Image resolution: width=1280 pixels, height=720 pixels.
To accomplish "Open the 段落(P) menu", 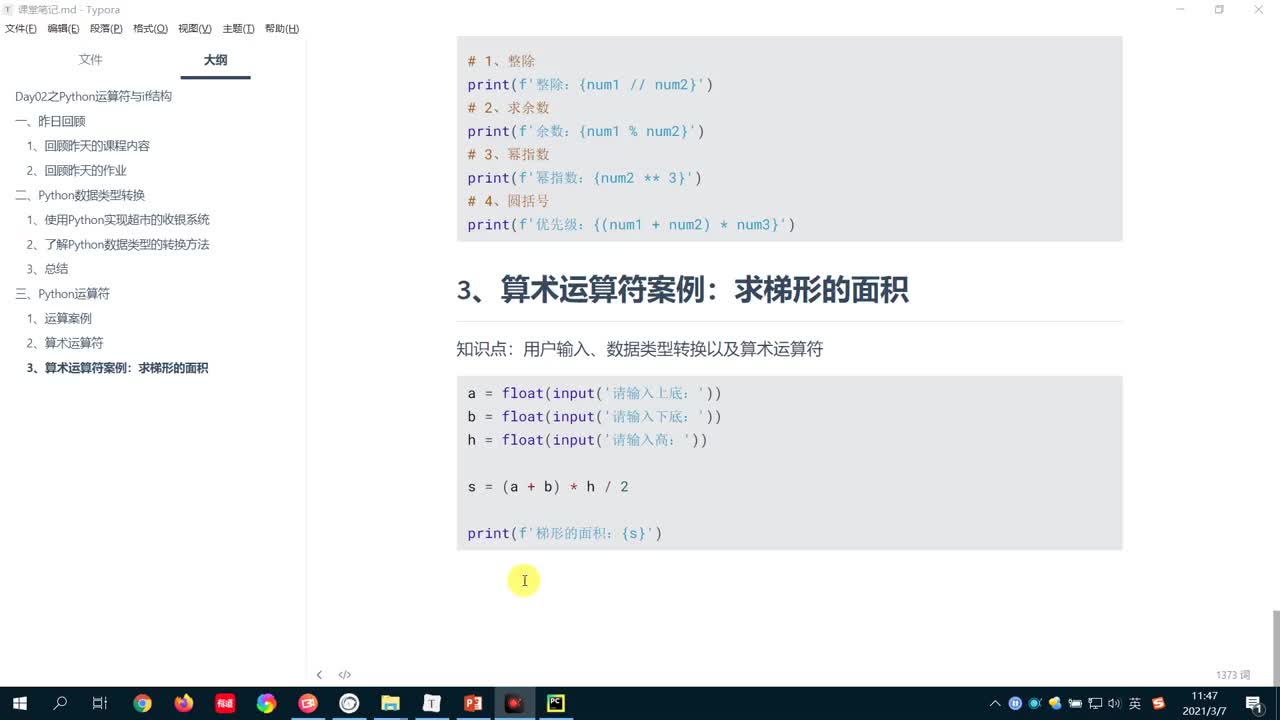I will [106, 28].
